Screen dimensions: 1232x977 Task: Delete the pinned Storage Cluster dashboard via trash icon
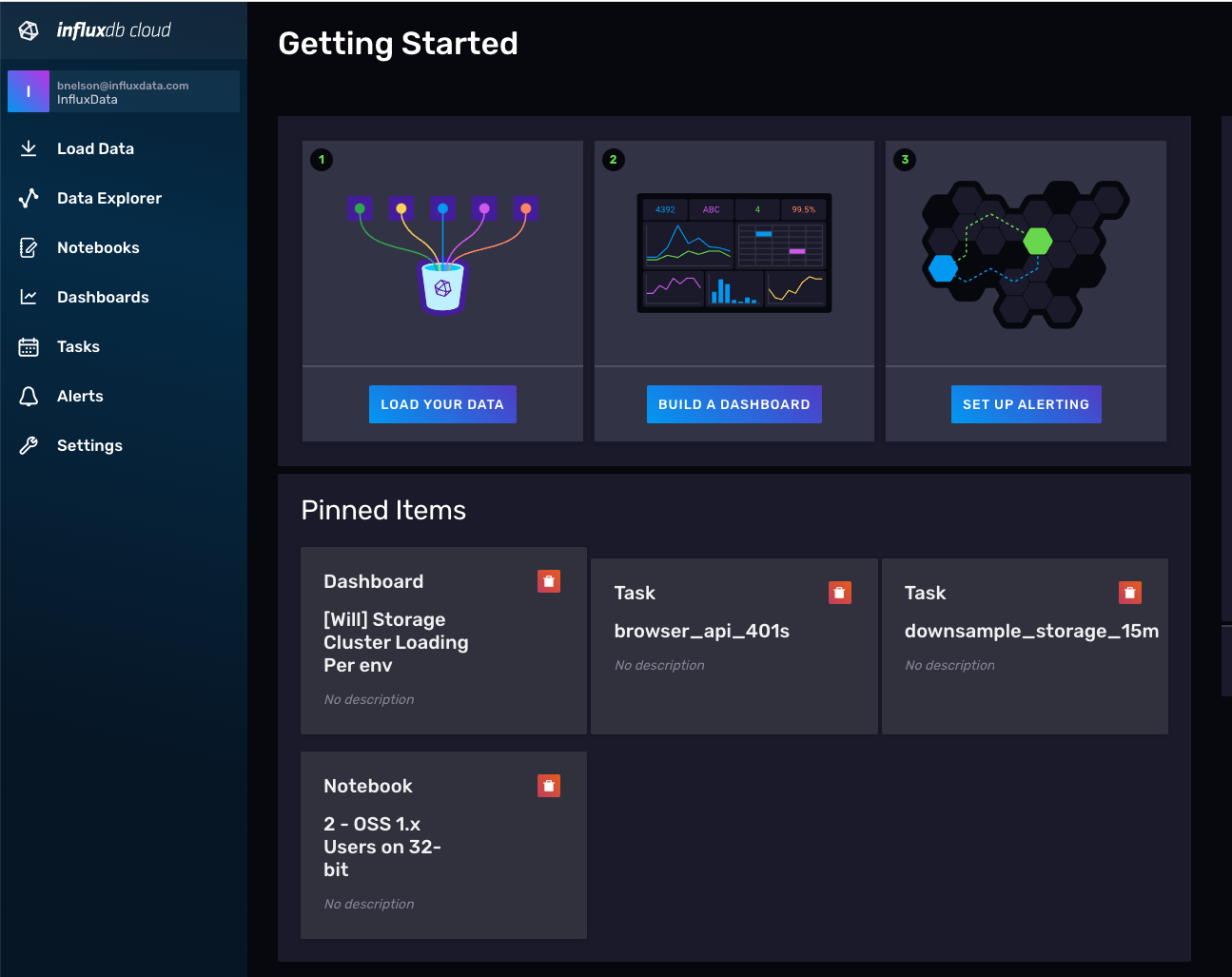[x=549, y=580]
